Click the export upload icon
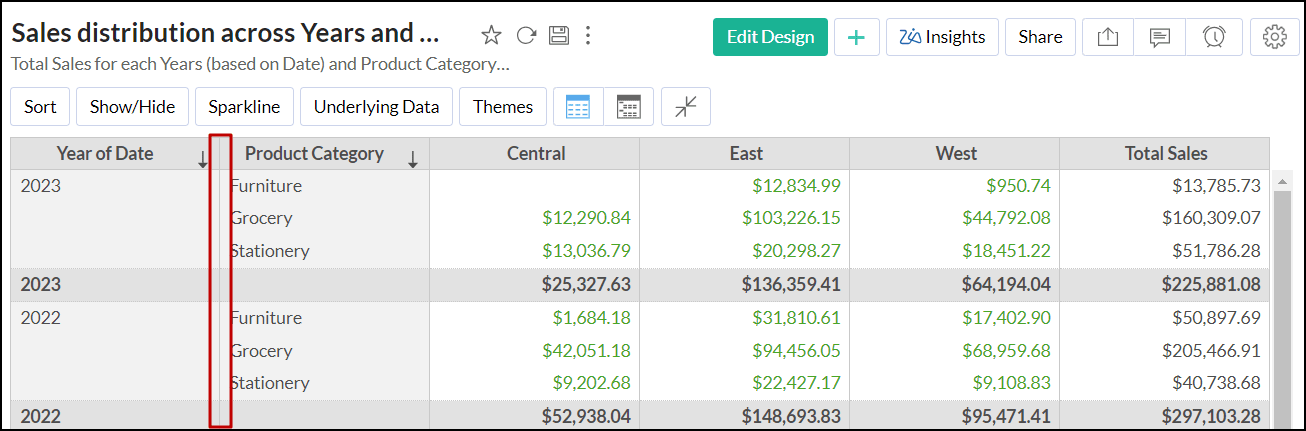Image resolution: width=1306 pixels, height=431 pixels. (x=1107, y=37)
